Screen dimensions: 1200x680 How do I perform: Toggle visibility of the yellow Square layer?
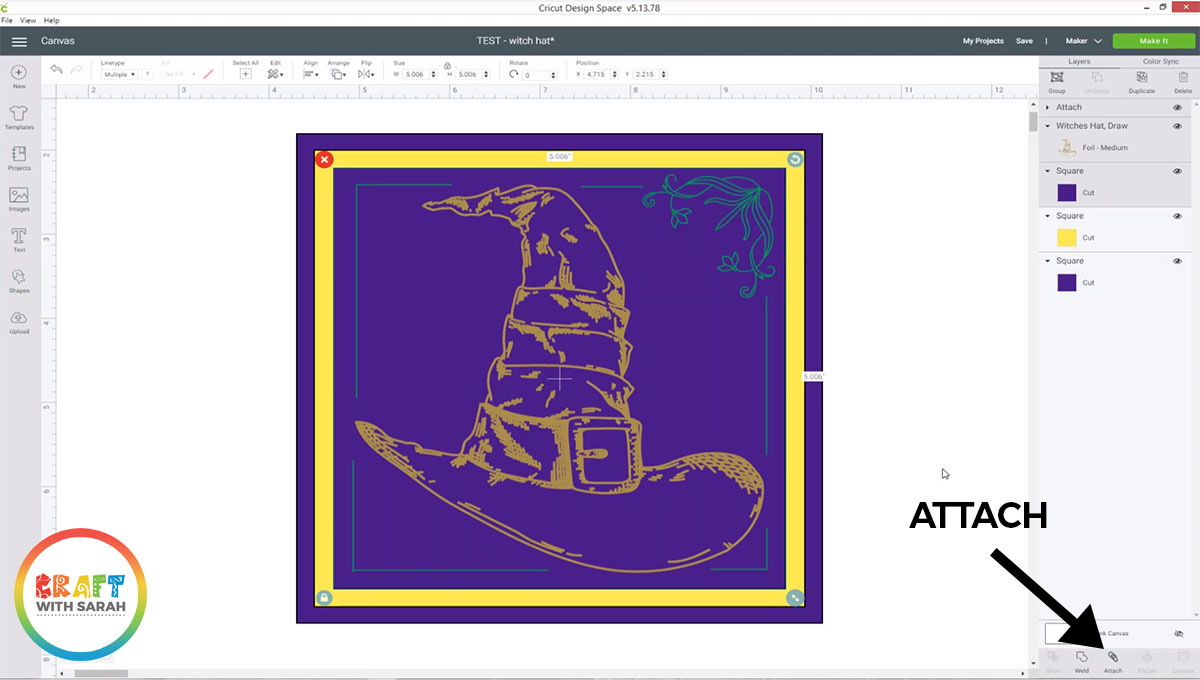(x=1177, y=216)
